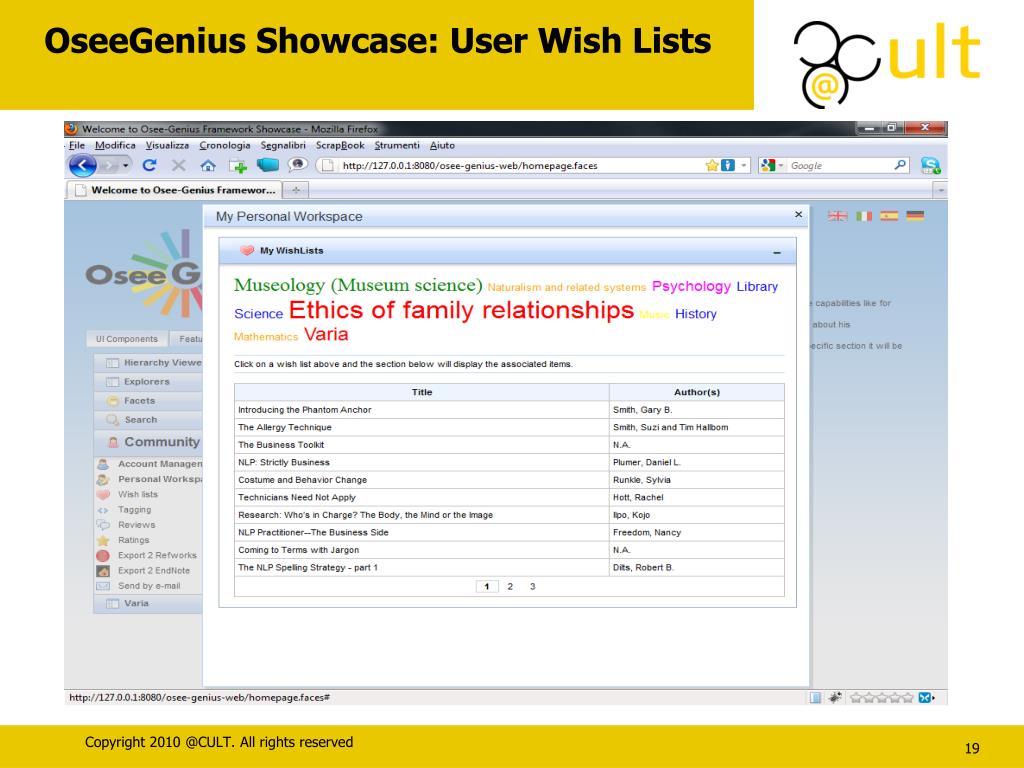Switch language to Italian flag

(864, 216)
